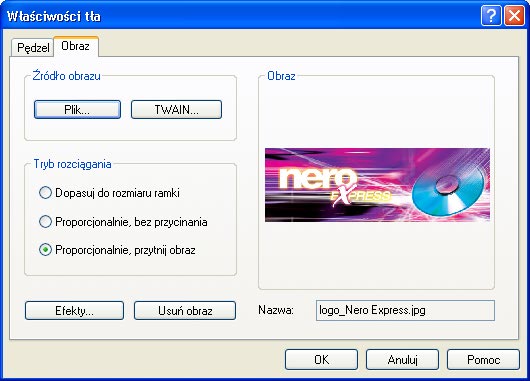Close the Właściwości tła dialog

click(x=514, y=16)
